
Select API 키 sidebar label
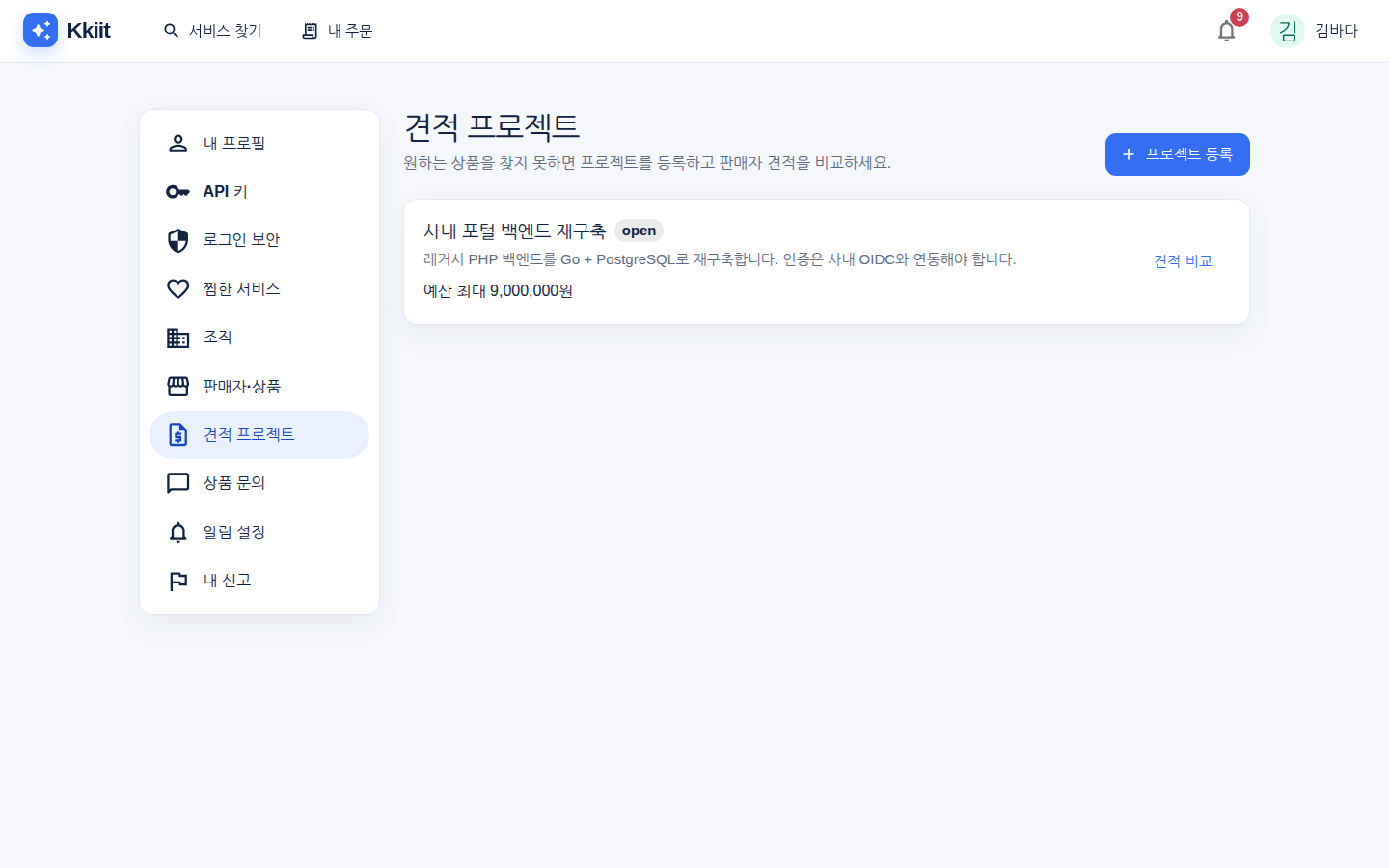[x=226, y=192]
